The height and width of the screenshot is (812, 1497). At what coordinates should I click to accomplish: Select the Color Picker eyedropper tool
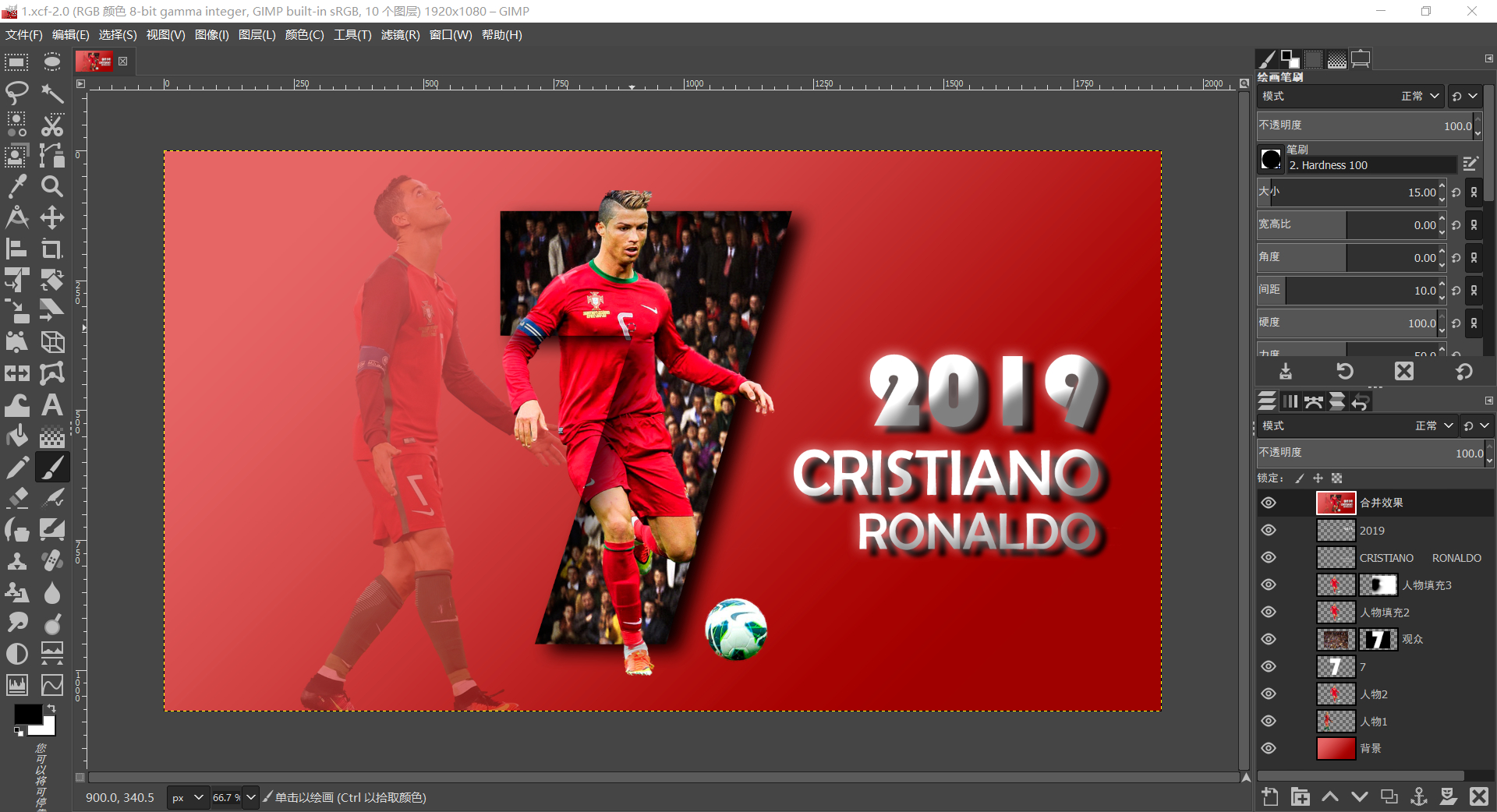point(17,186)
